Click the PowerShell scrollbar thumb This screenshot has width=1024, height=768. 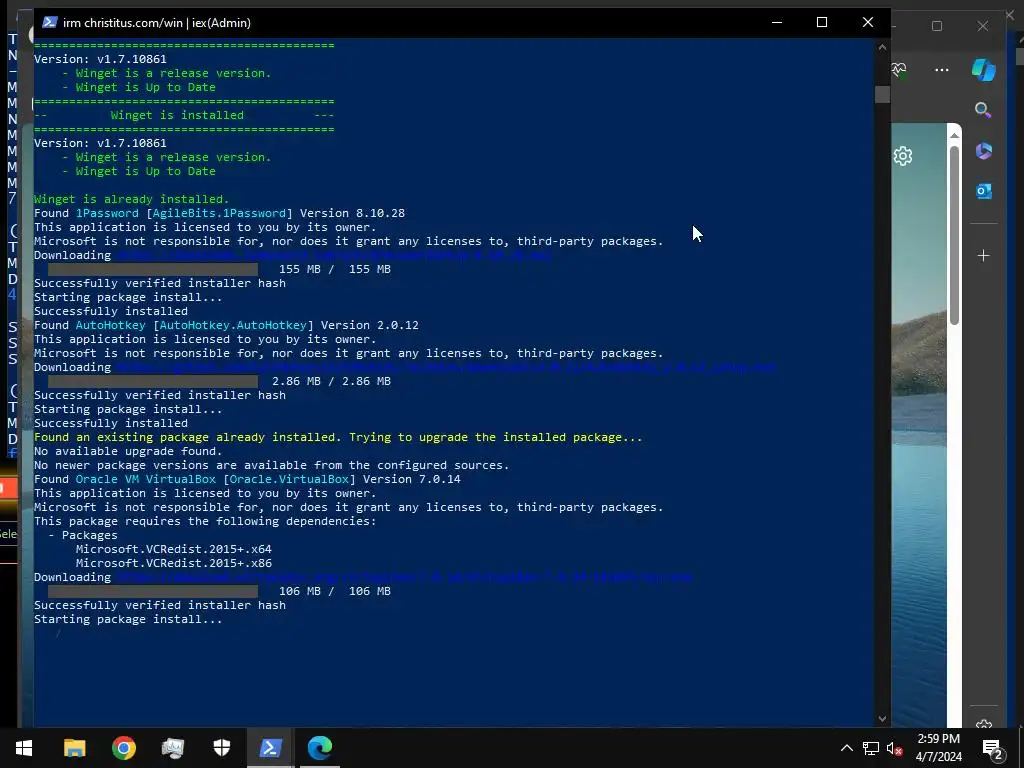coord(882,95)
